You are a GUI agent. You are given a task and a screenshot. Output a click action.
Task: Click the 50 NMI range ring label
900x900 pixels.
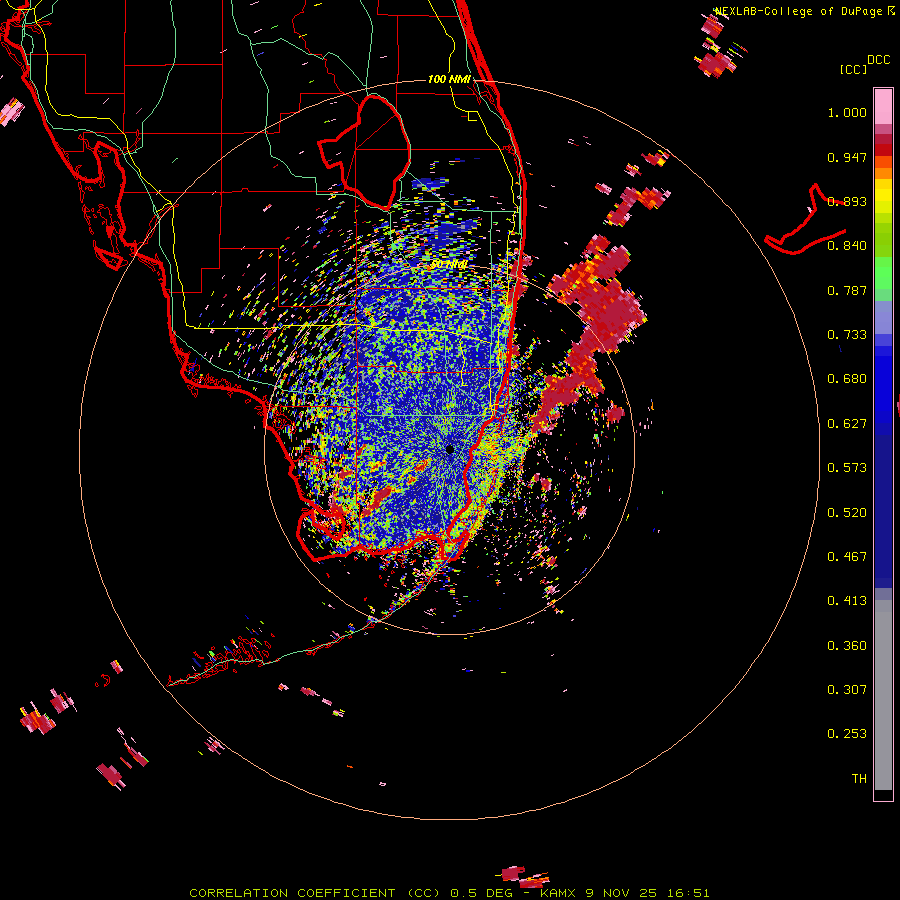click(449, 265)
